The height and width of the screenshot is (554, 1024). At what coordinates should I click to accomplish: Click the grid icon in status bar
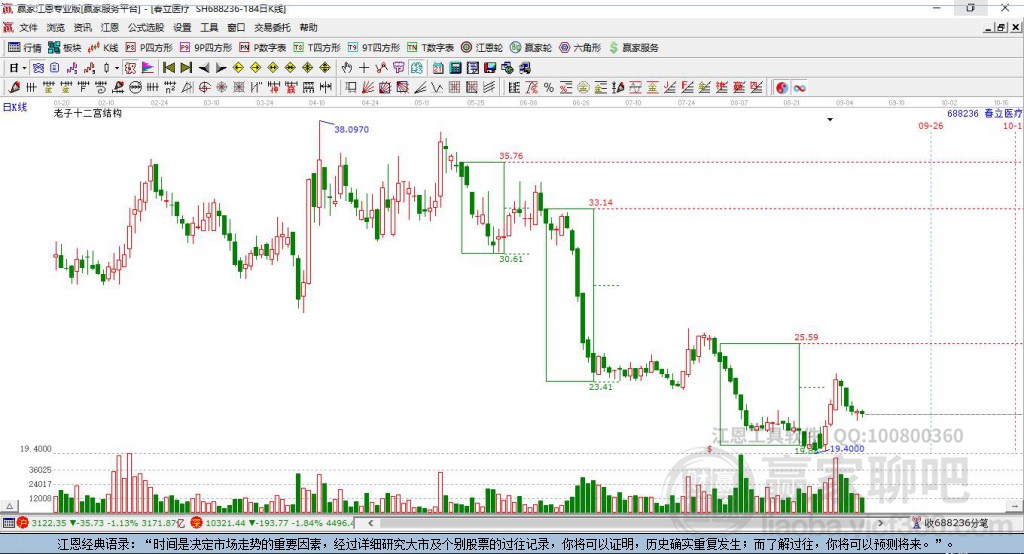click(8, 523)
